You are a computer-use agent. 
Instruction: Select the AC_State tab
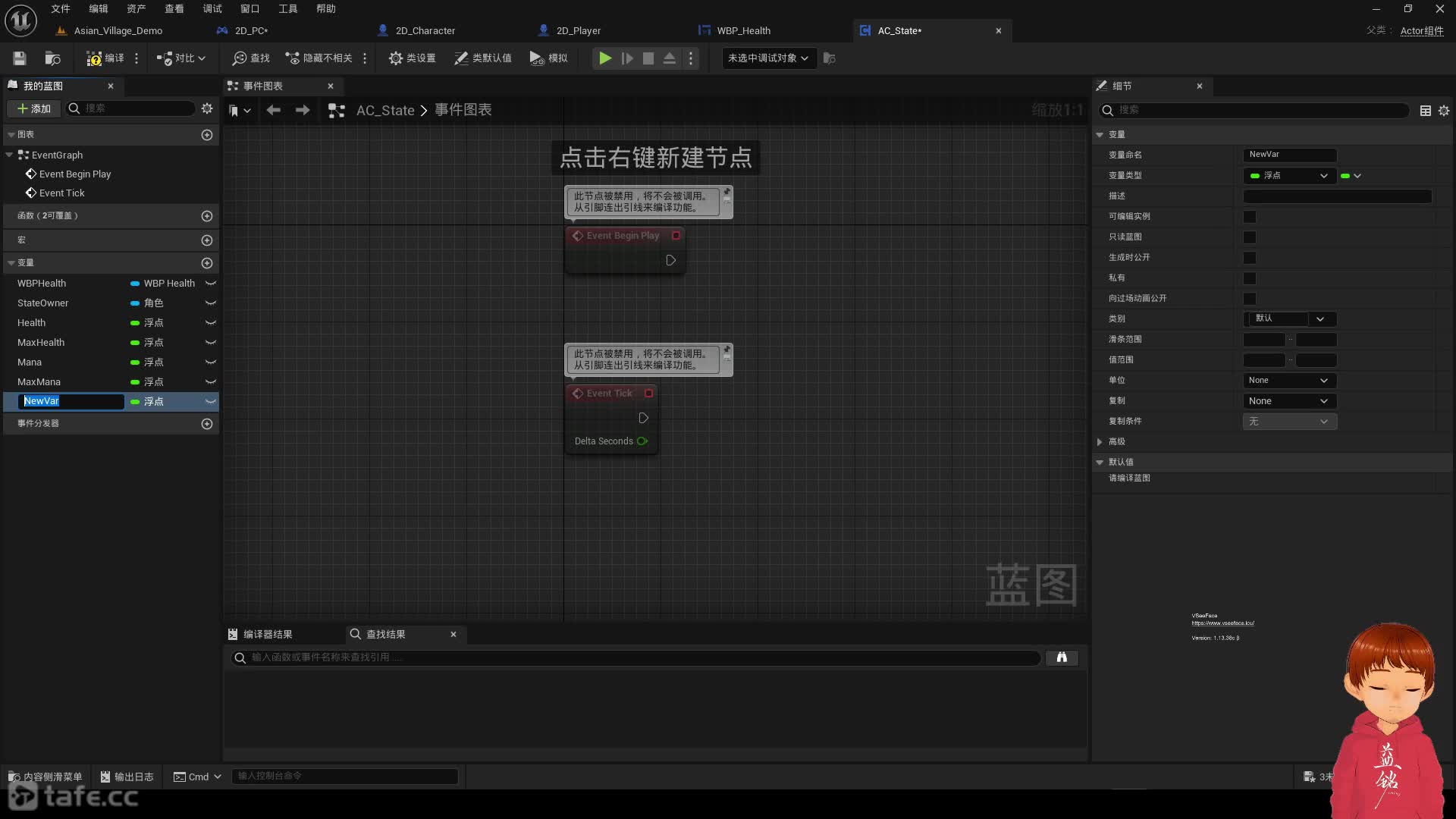click(899, 30)
